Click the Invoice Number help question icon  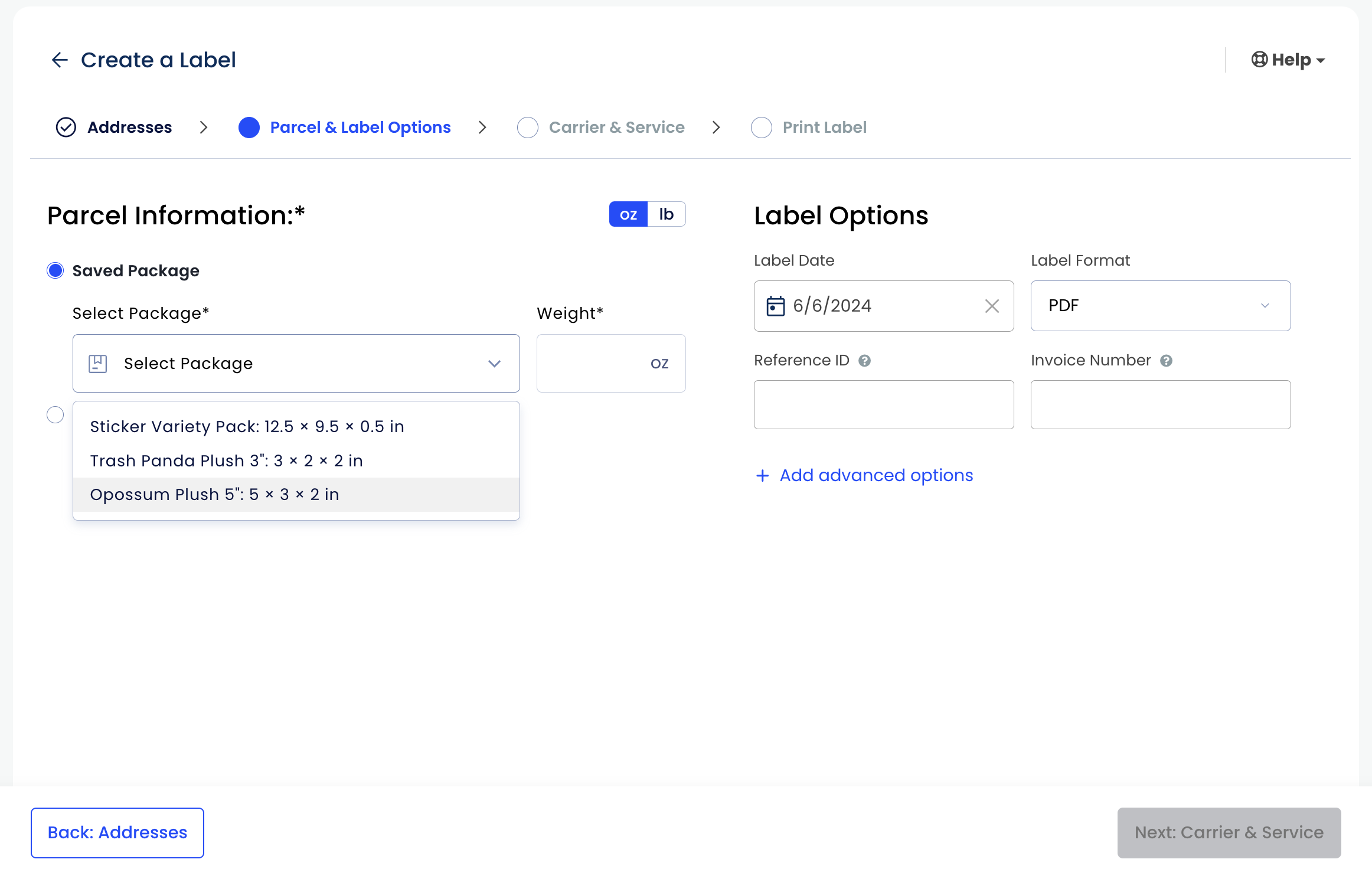tap(1166, 361)
